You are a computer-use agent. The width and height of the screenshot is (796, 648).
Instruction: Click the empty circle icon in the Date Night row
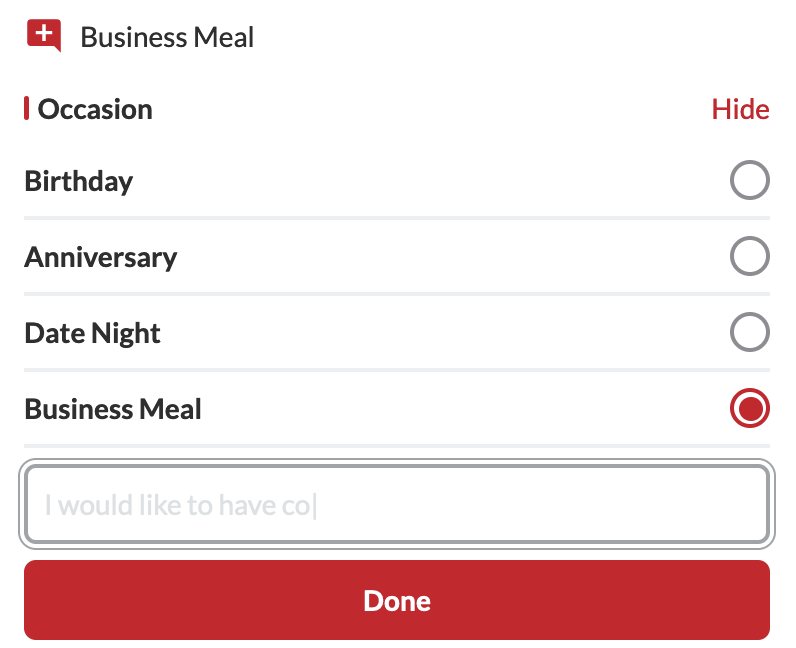coord(749,333)
